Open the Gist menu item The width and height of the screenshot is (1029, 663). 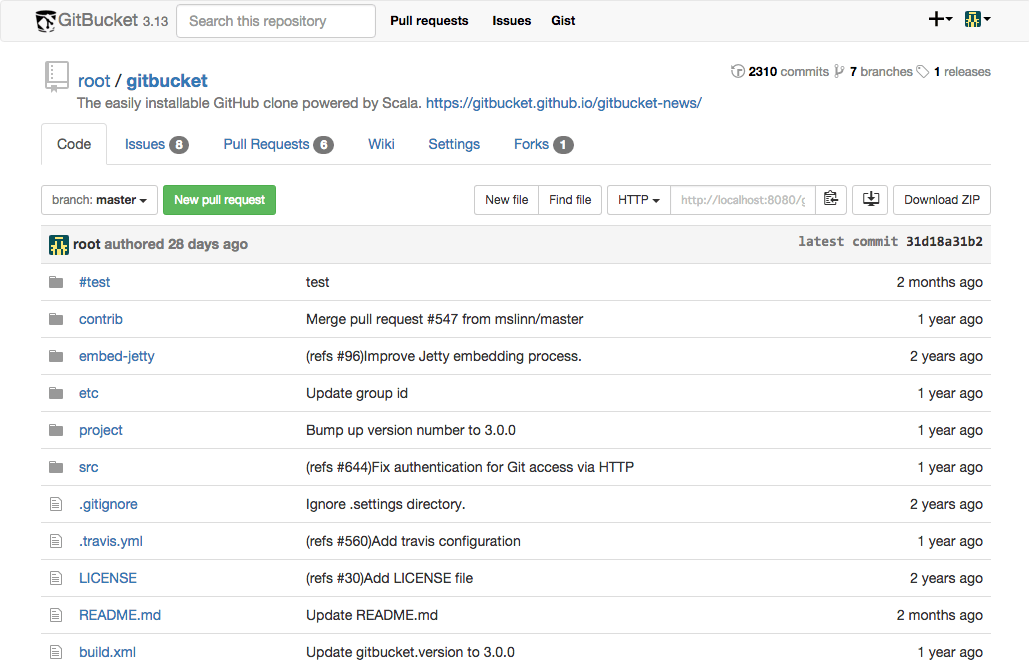(x=563, y=20)
